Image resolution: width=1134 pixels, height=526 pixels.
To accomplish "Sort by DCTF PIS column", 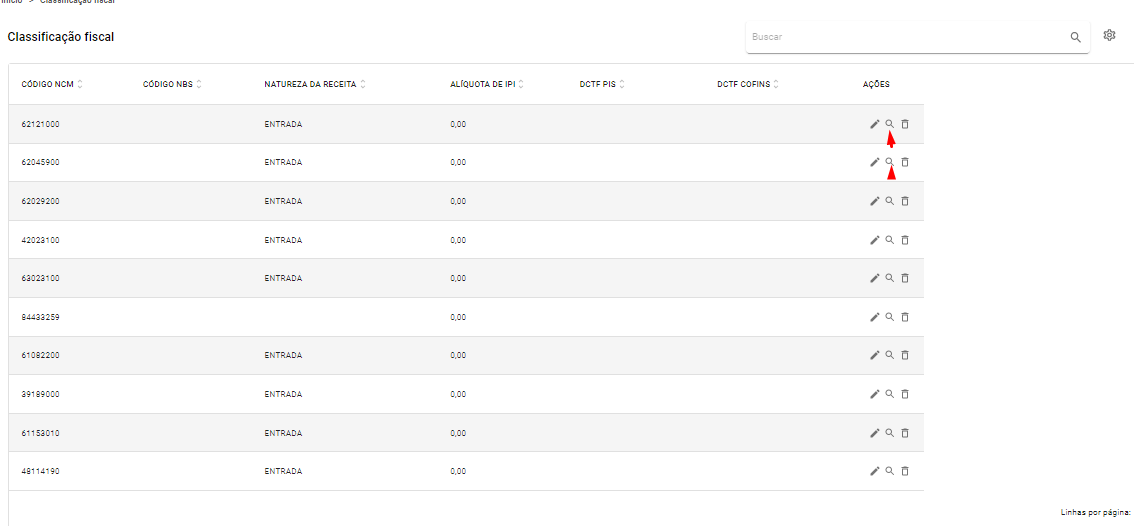I will 622,85.
